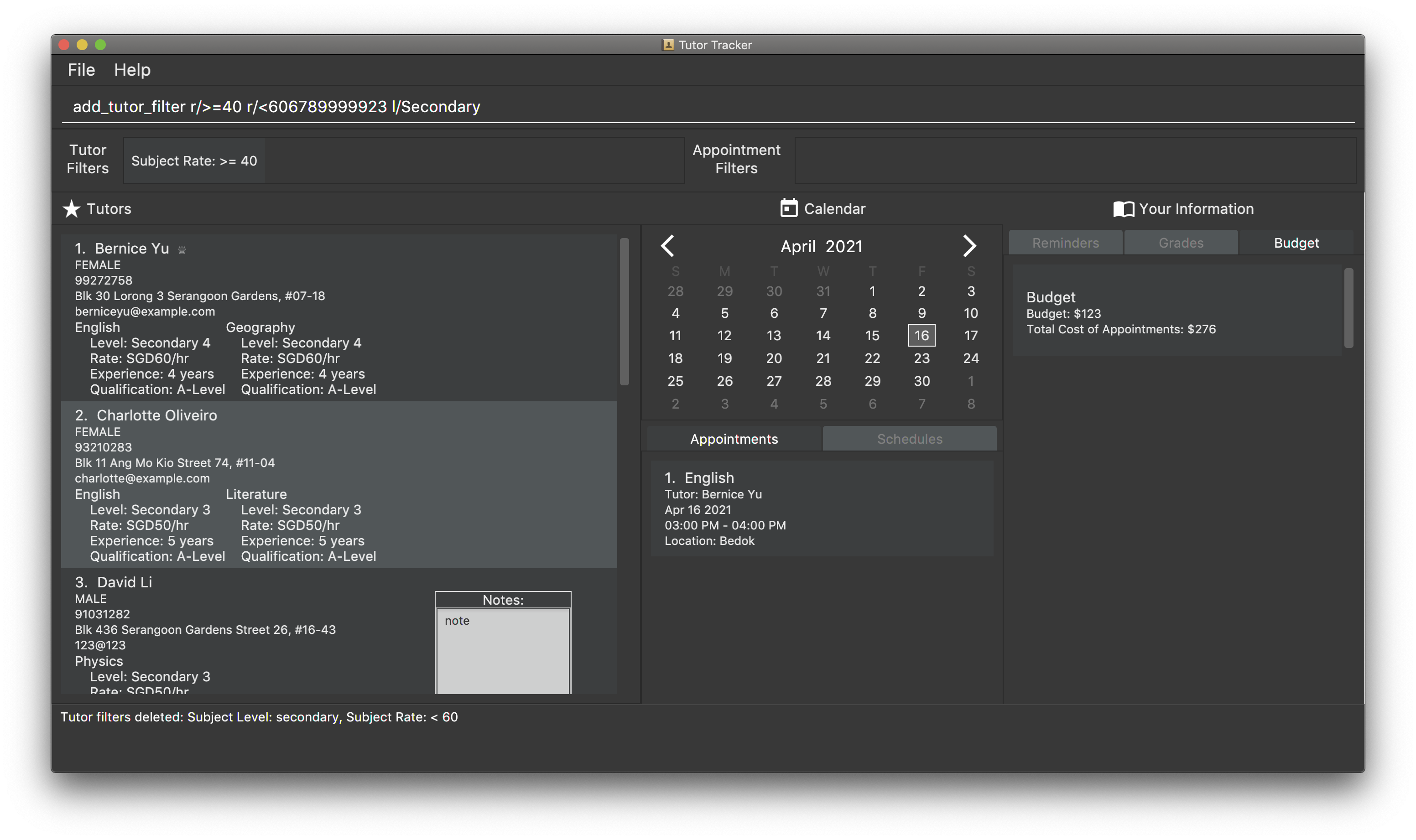Switch to the Reminders tab
The image size is (1416, 840).
1065,243
